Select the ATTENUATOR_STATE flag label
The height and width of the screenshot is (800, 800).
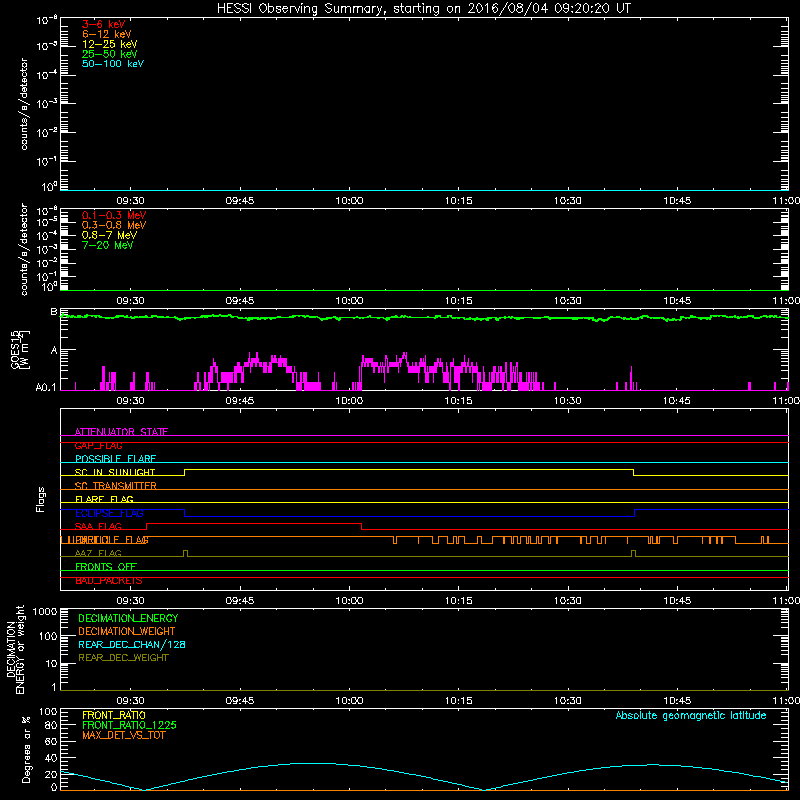click(121, 432)
